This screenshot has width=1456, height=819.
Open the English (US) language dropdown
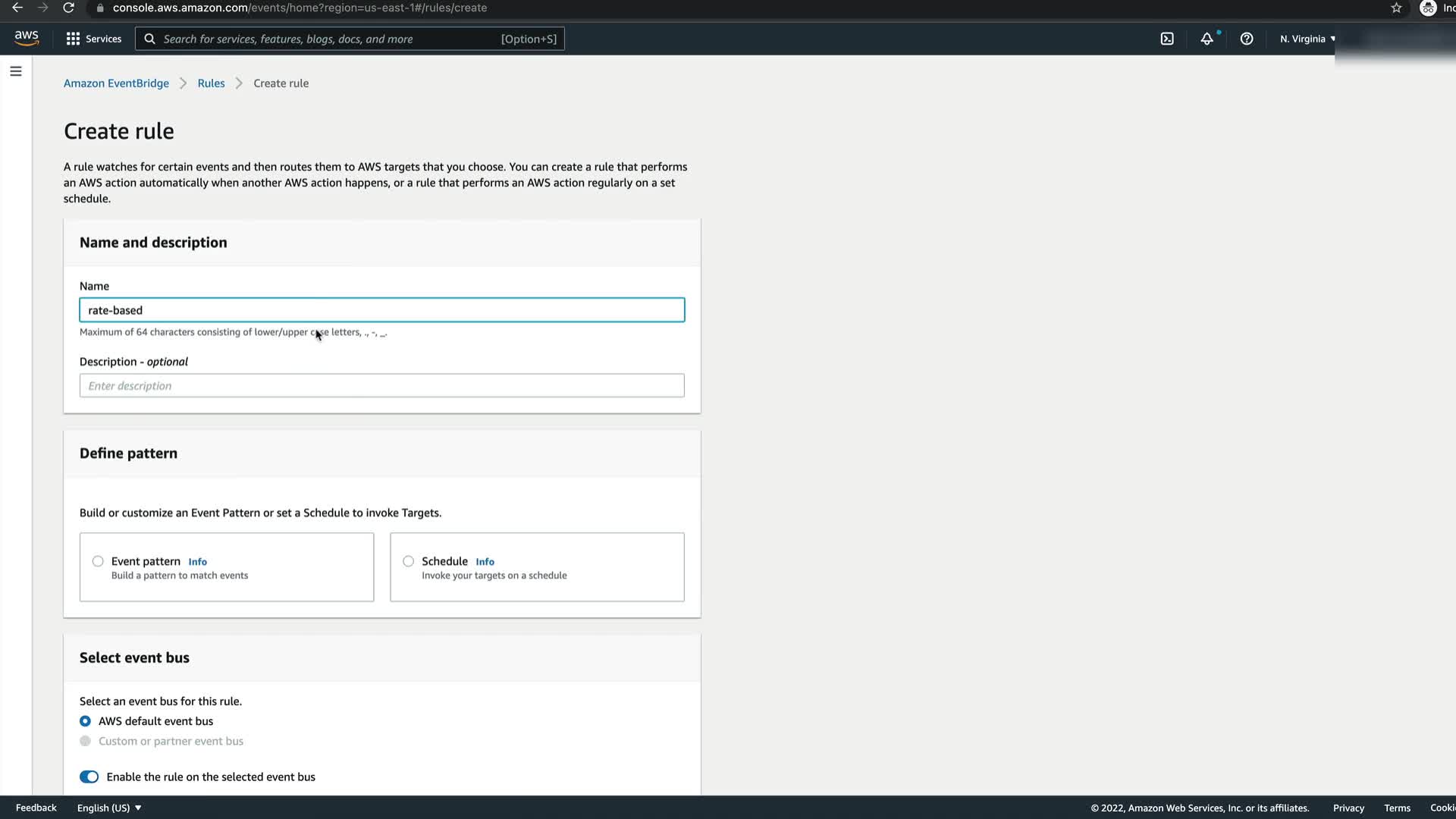point(109,808)
